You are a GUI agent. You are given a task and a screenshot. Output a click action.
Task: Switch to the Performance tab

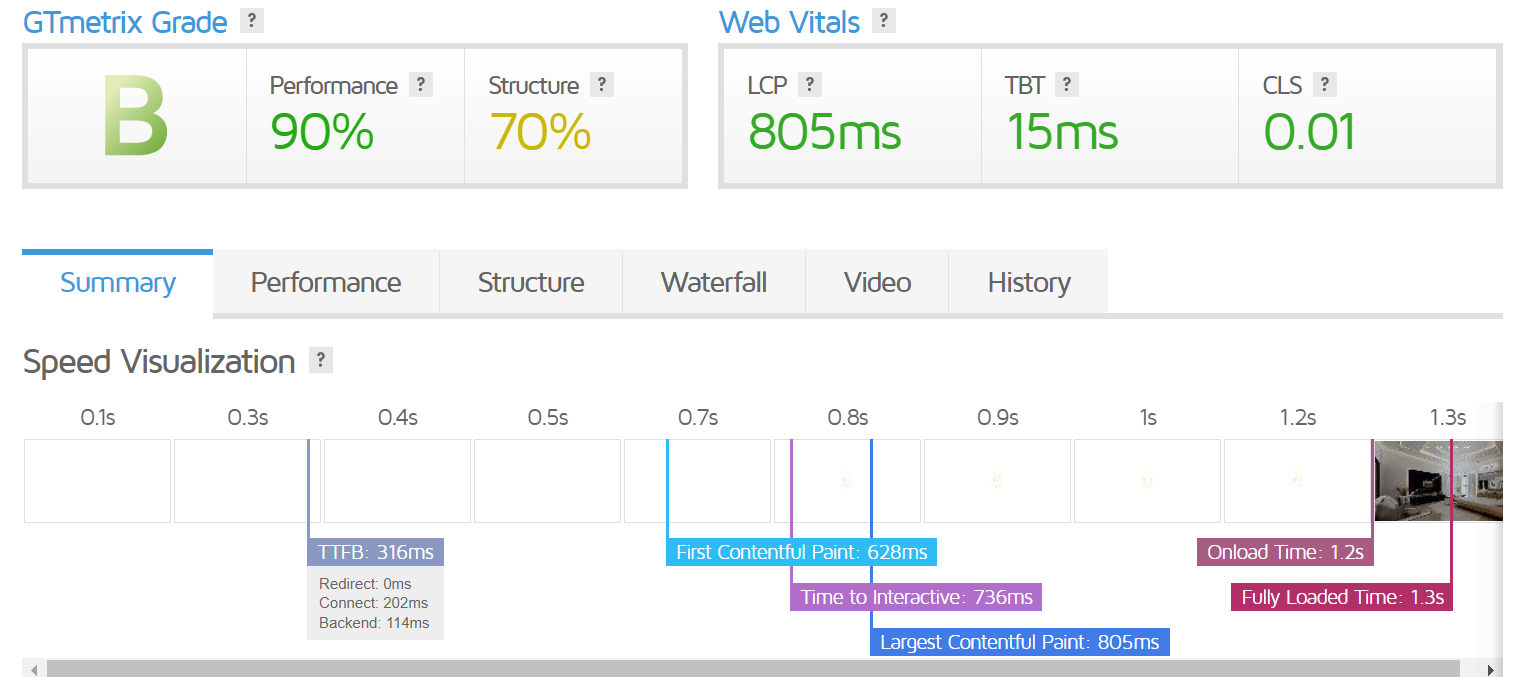[x=326, y=283]
